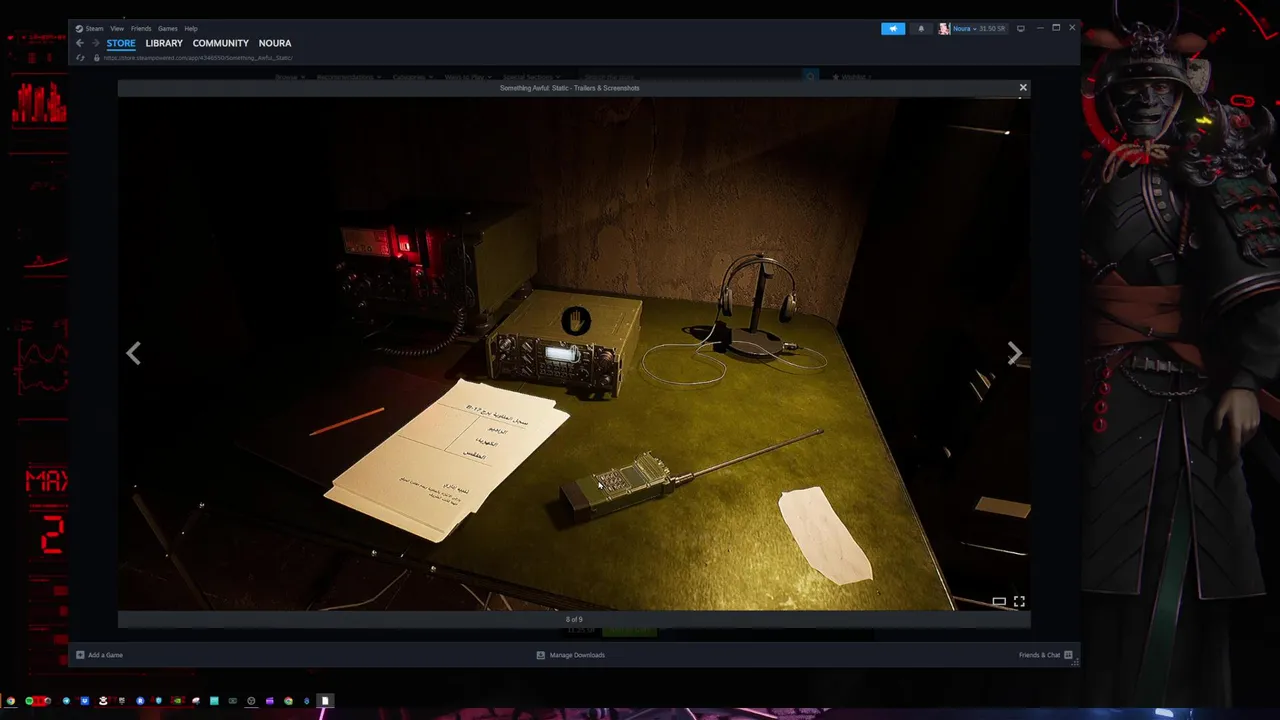The height and width of the screenshot is (720, 1280).
Task: Open Spotify from the taskbar
Action: pos(29,701)
